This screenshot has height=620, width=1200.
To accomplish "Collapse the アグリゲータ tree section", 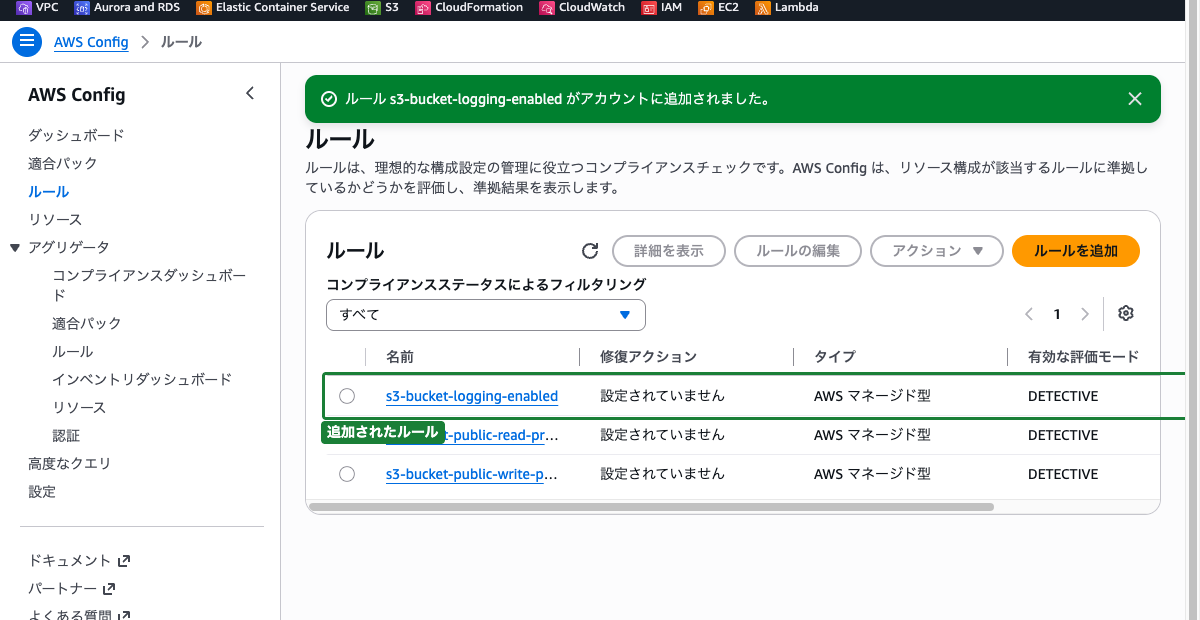I will (15, 247).
